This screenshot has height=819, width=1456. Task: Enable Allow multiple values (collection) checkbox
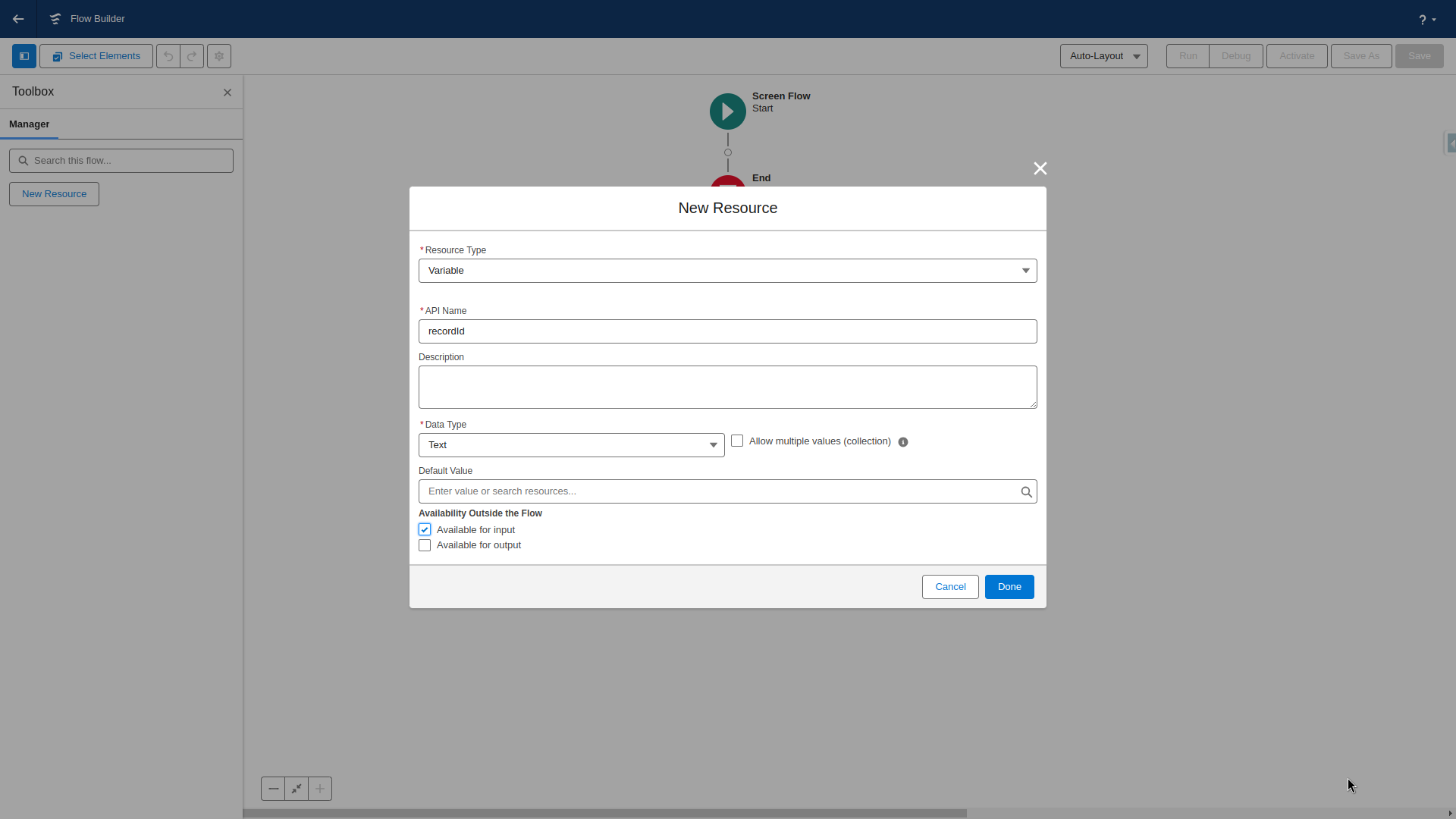tap(736, 441)
